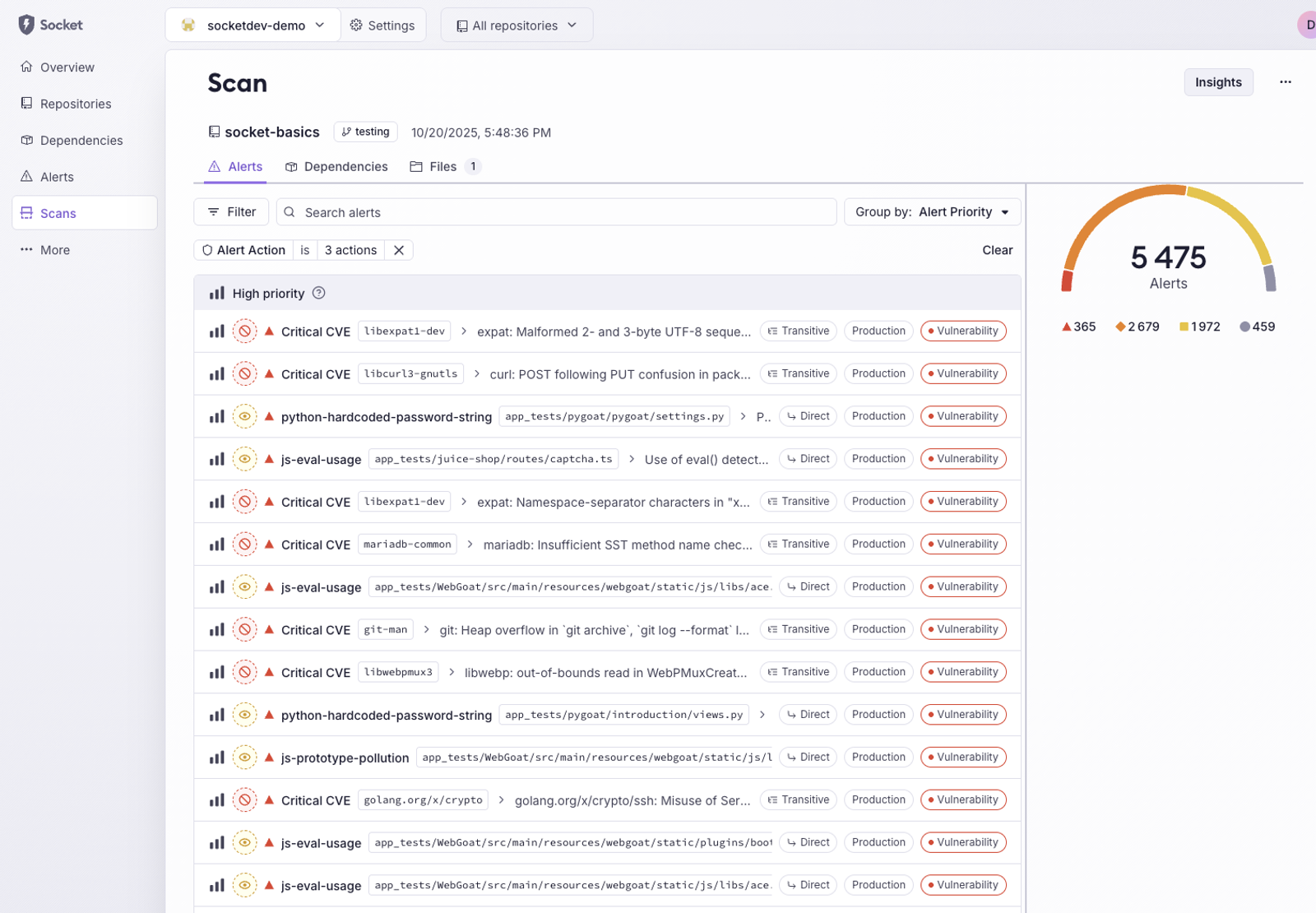
Task: Click the monitor eye icon in the introduction/views.py row
Action: click(x=244, y=715)
